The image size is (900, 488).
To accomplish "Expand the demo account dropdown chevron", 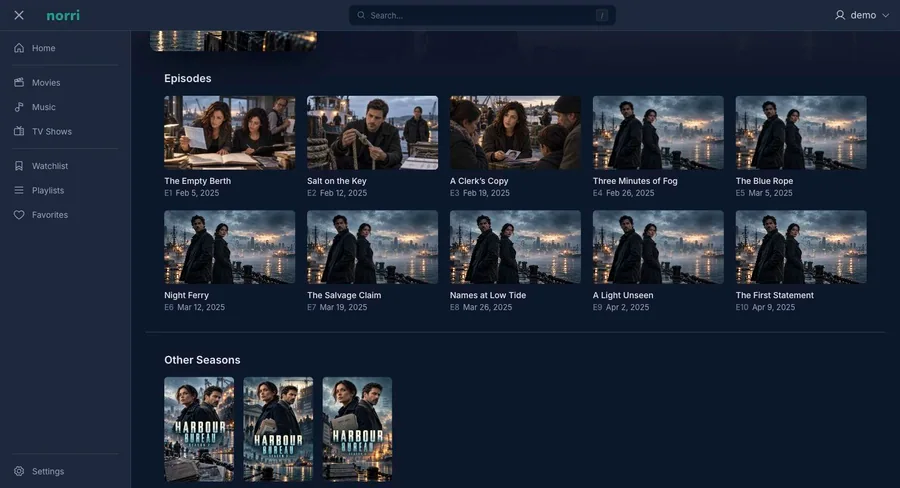I will (x=885, y=16).
